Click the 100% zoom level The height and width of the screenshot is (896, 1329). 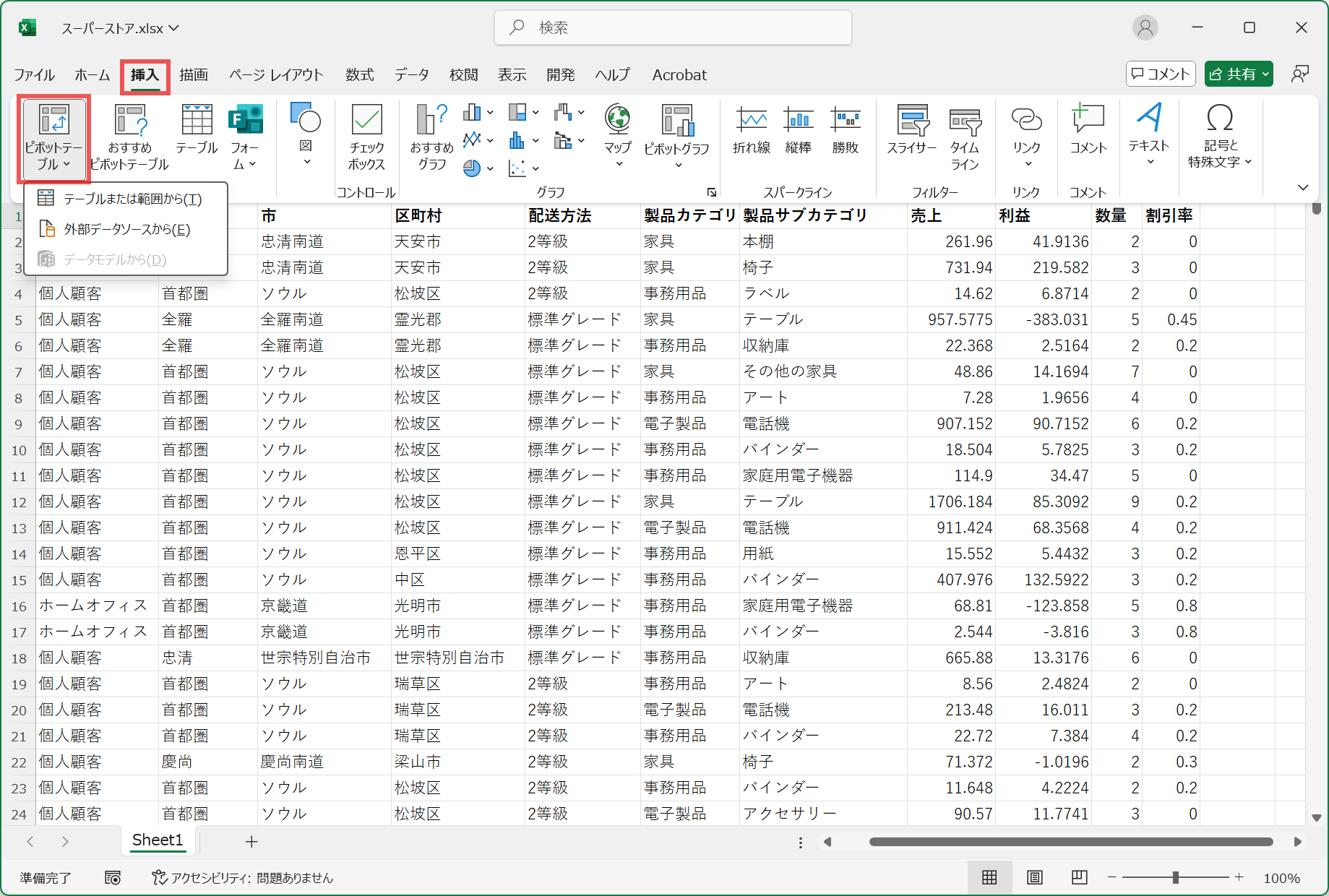[1281, 878]
